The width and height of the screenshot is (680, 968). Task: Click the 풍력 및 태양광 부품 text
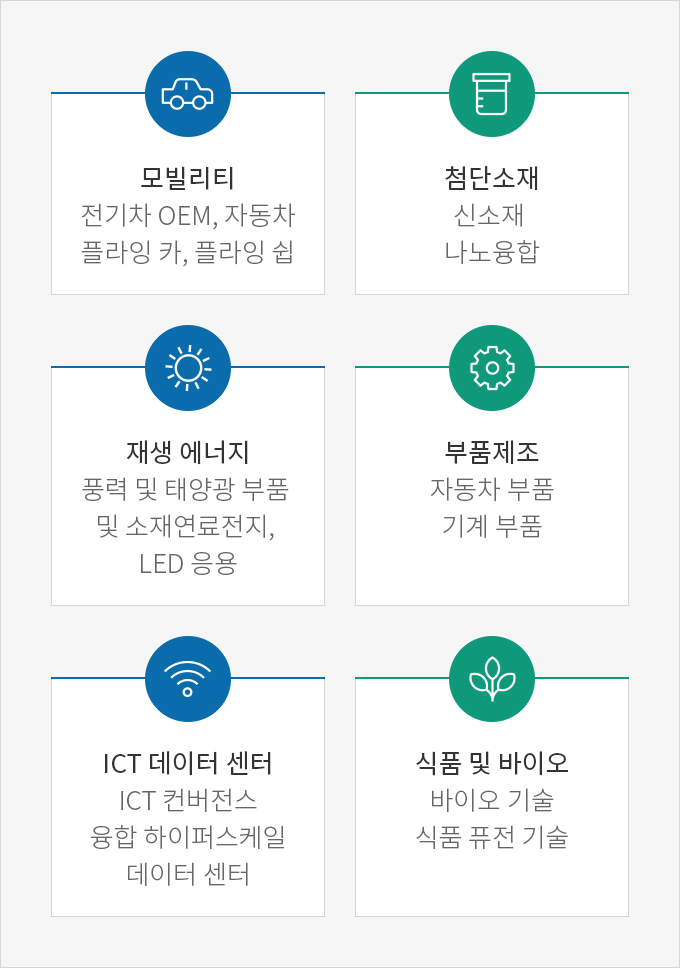coord(188,489)
